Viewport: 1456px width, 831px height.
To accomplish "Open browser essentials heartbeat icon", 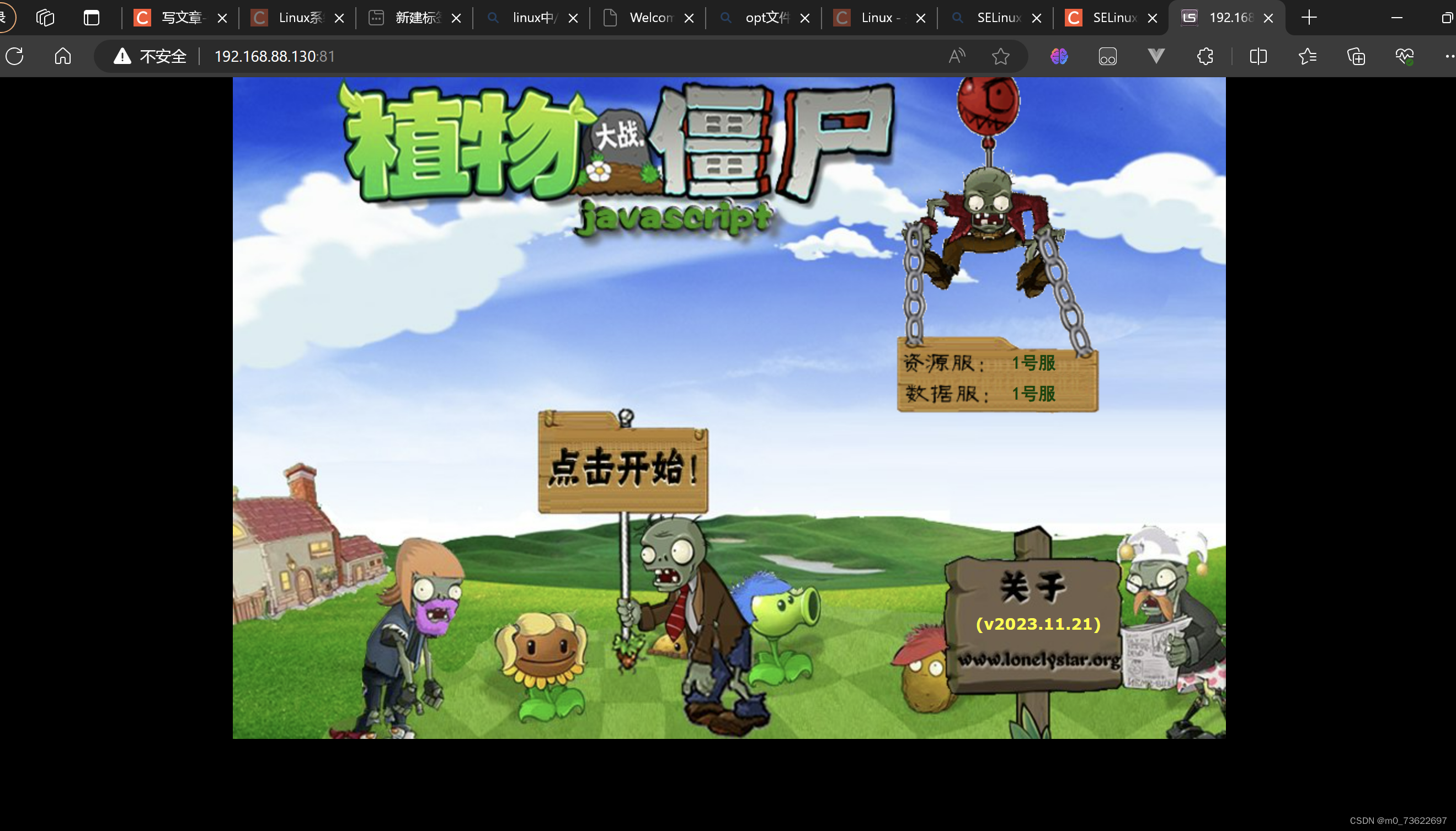I will 1405,56.
